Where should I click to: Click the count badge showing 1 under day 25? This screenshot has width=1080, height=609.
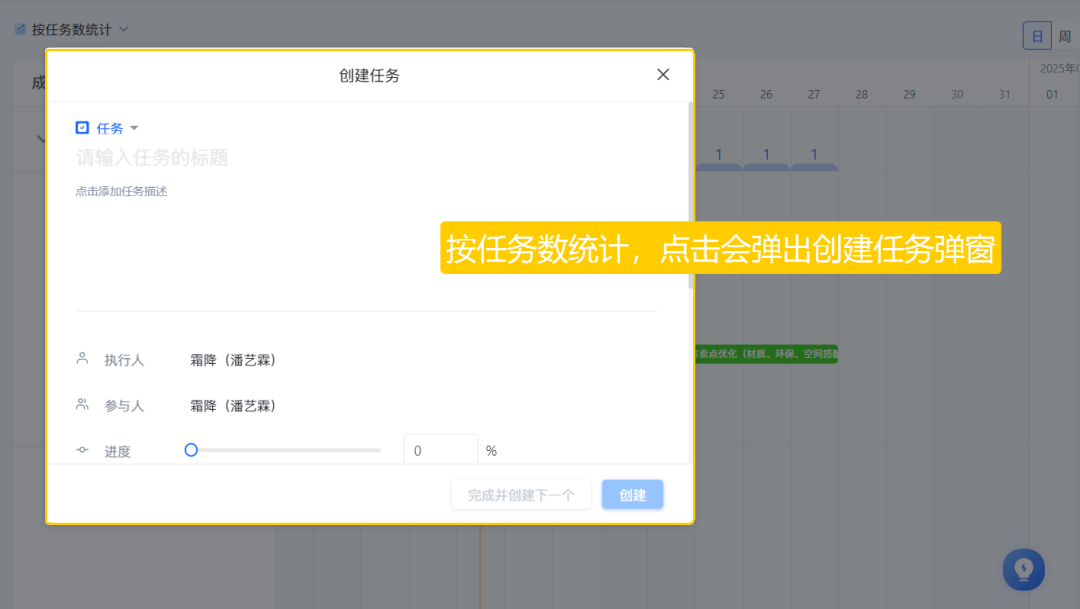[719, 154]
